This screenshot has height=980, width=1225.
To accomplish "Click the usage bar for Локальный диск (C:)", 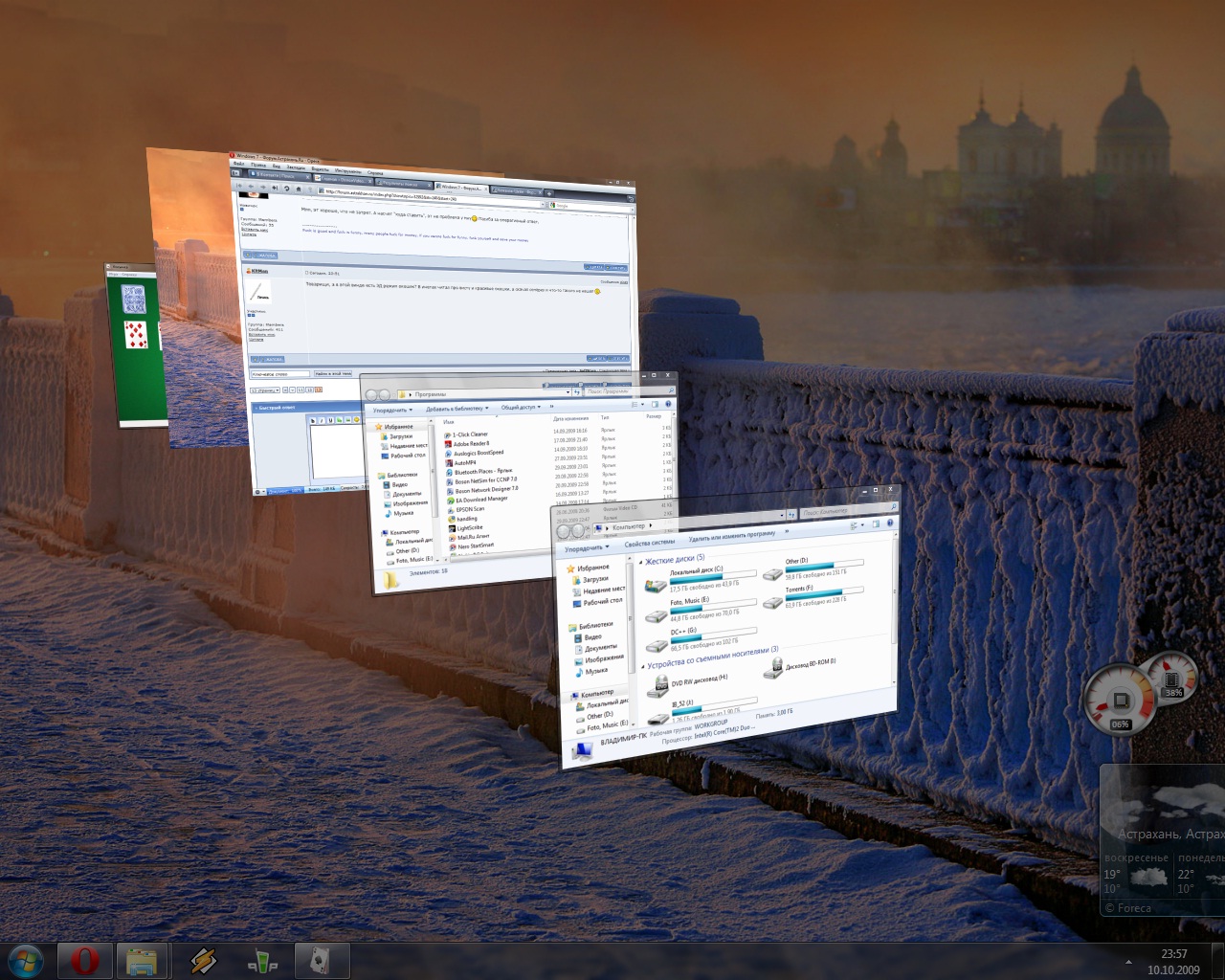I will 713,577.
